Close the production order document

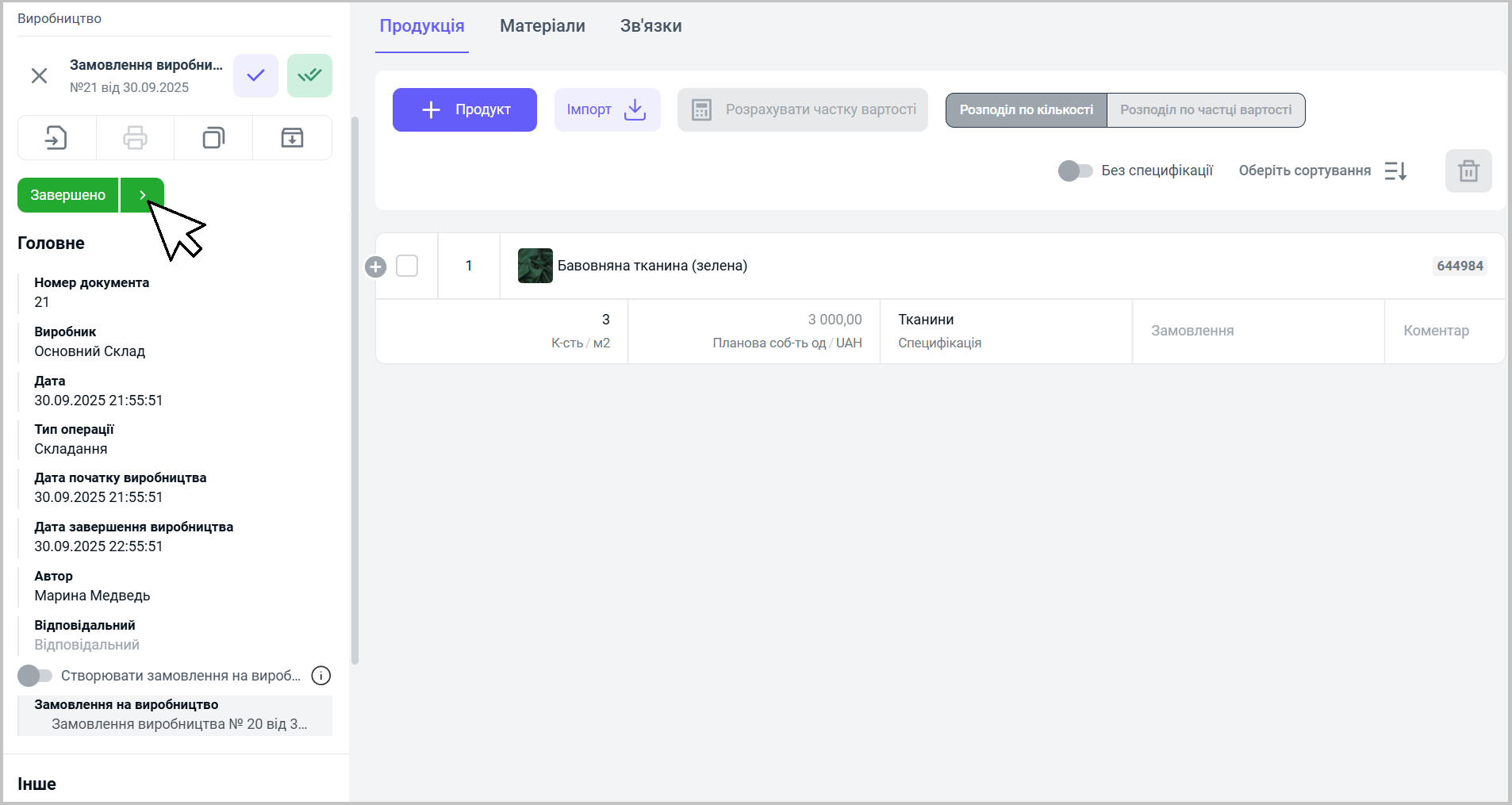point(39,75)
